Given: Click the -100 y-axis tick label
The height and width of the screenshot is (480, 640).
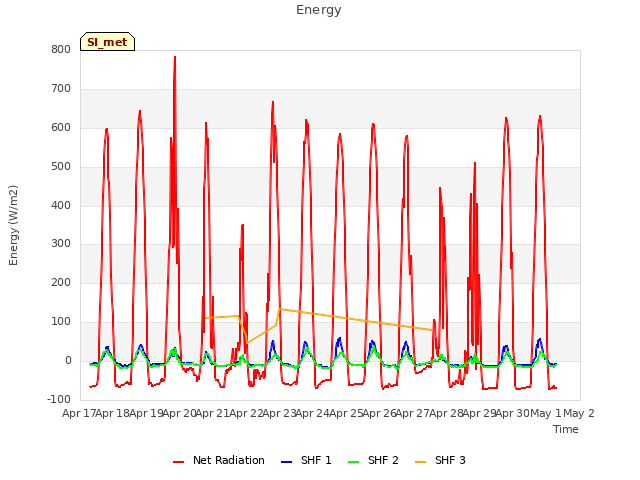Looking at the screenshot, I should tap(59, 399).
